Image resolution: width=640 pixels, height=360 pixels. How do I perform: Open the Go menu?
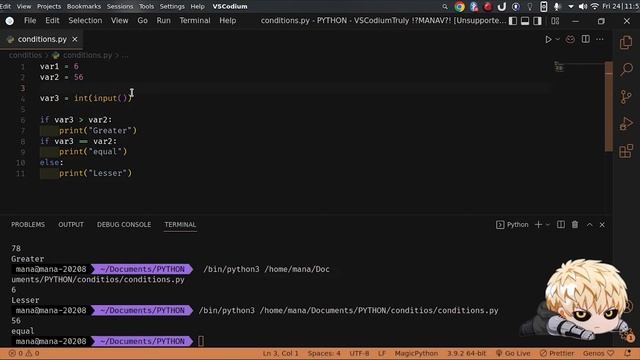pos(142,20)
